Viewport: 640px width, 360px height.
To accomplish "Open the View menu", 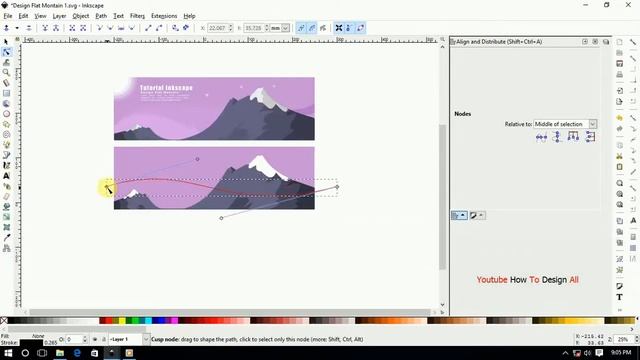I will pos(40,16).
